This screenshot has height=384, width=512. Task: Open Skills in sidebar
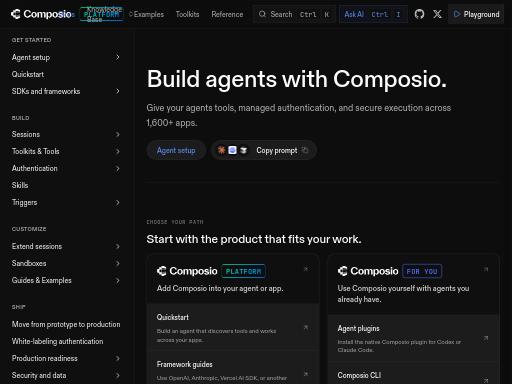tap(20, 185)
